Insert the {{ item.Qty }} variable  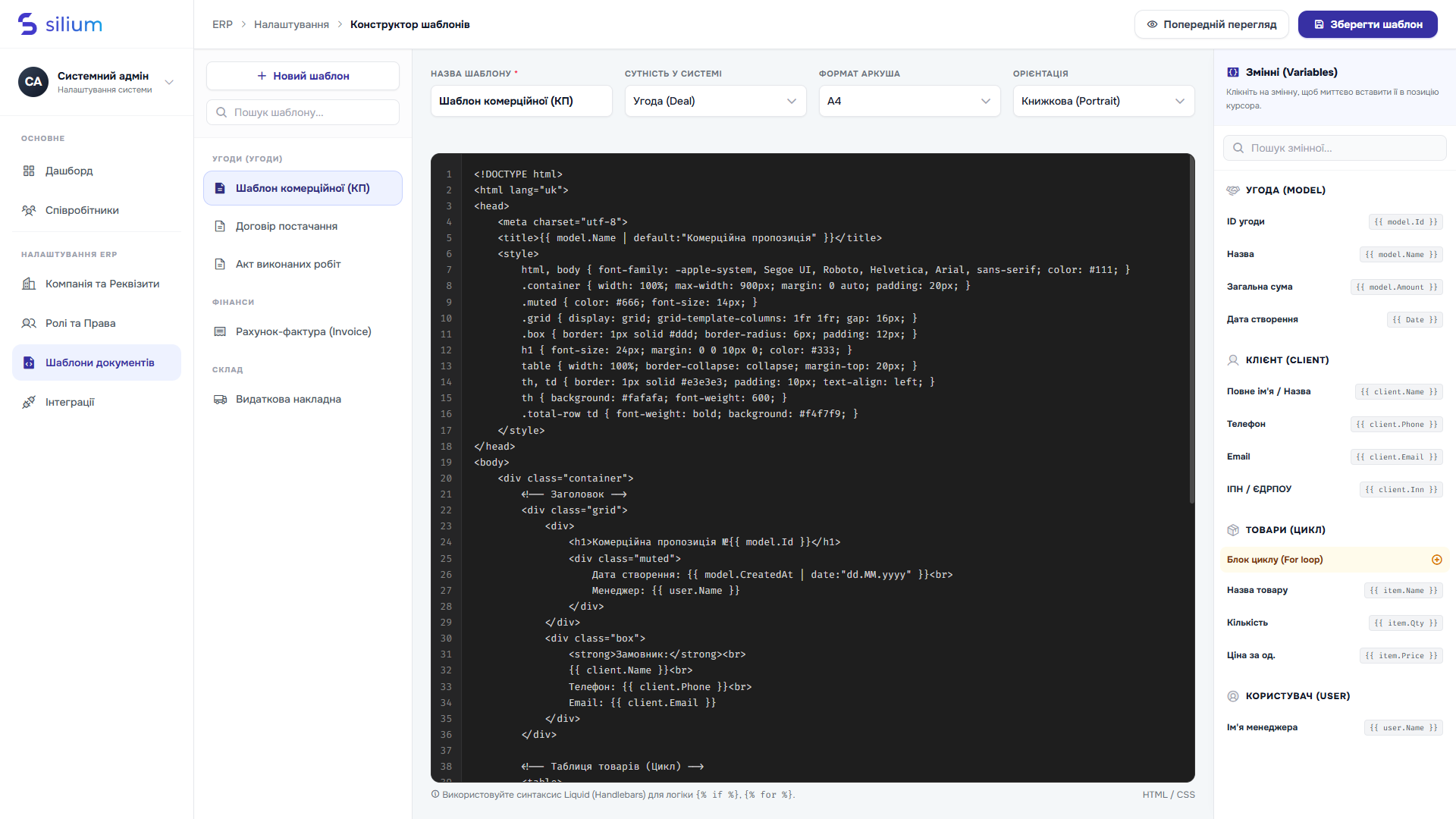1405,623
